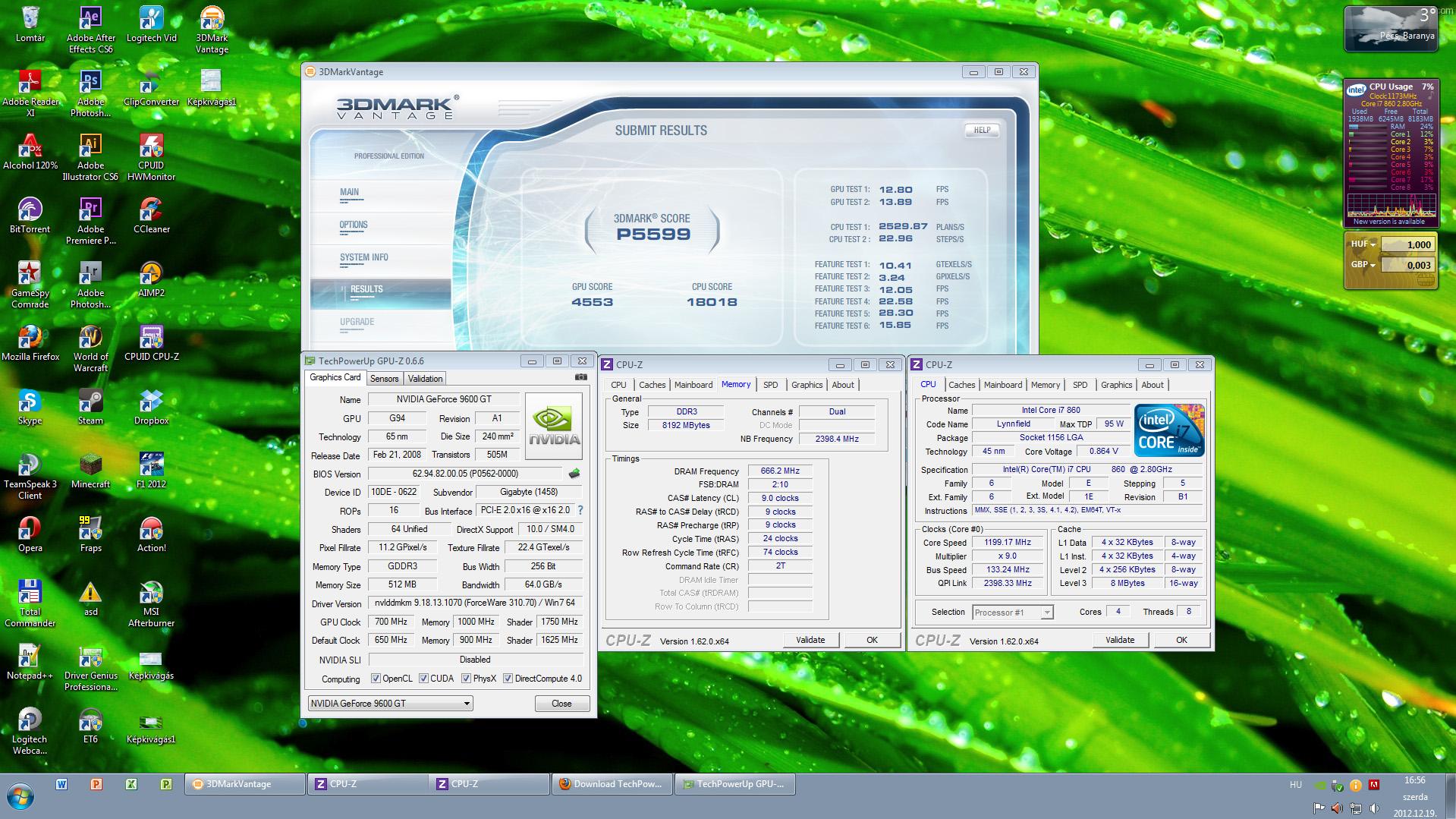Click the Close button in GPU-Z
1456x819 pixels.
(x=561, y=704)
